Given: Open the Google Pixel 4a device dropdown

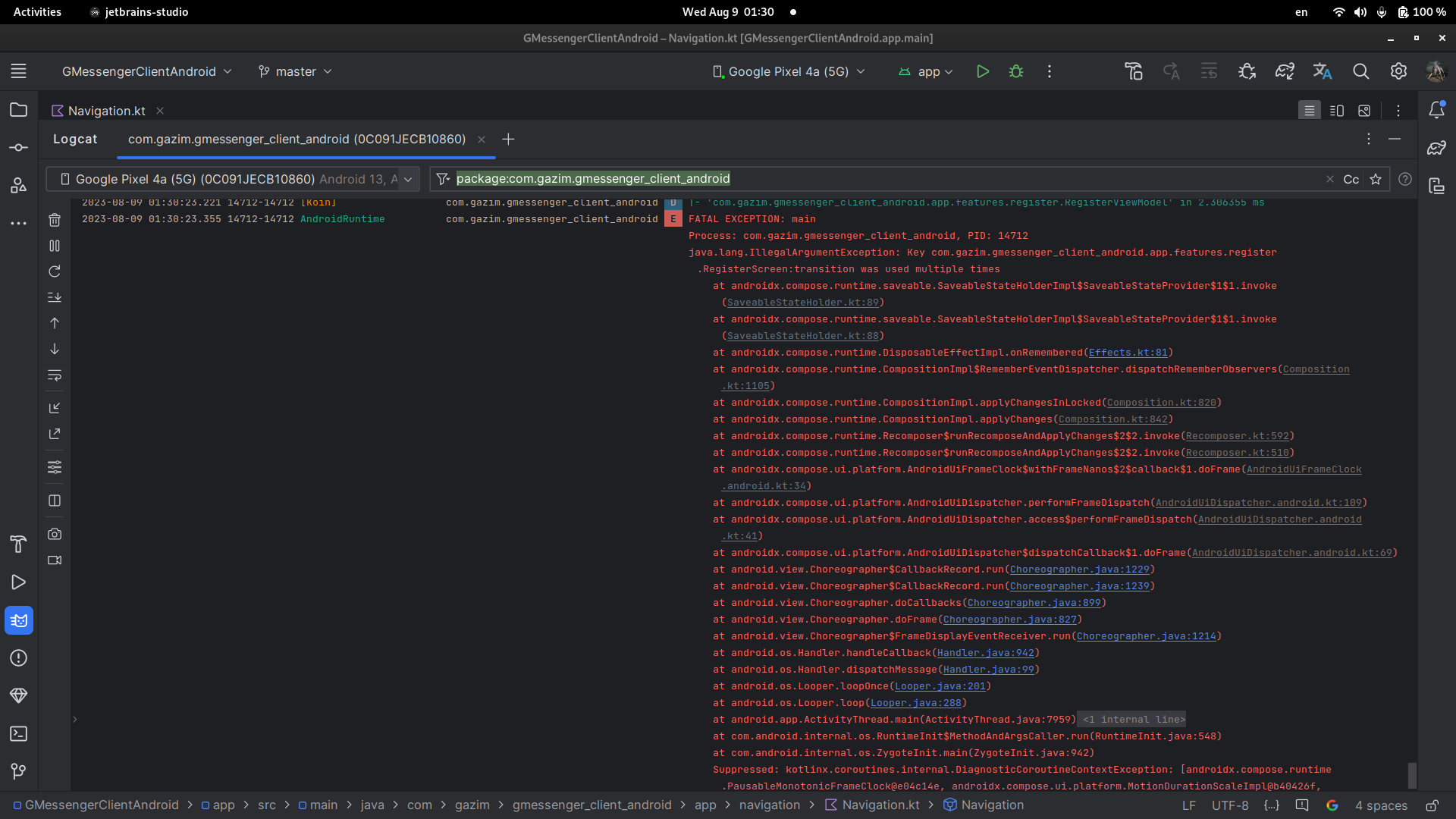Looking at the screenshot, I should pos(789,71).
